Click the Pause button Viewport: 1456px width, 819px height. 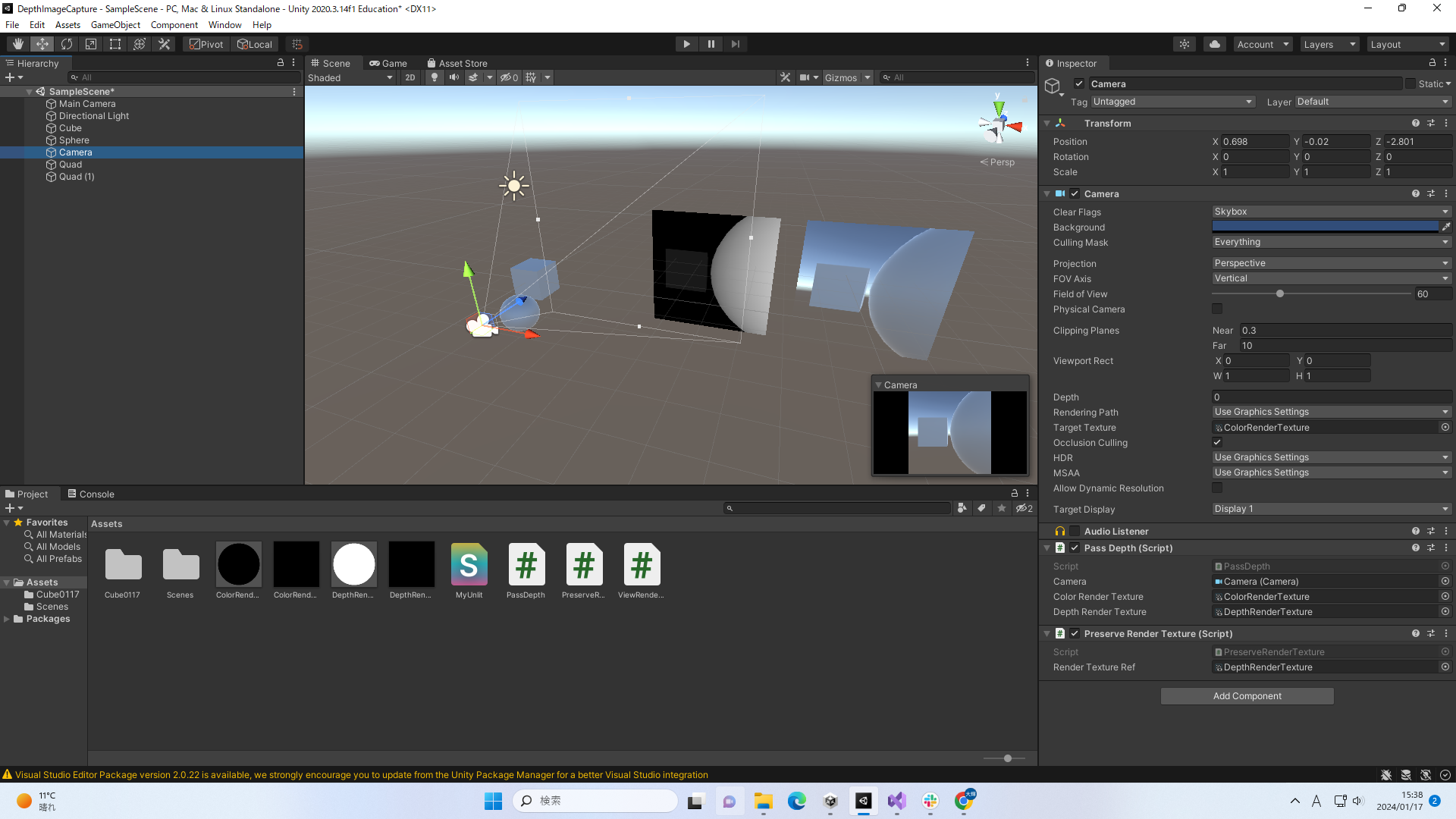pyautogui.click(x=711, y=44)
